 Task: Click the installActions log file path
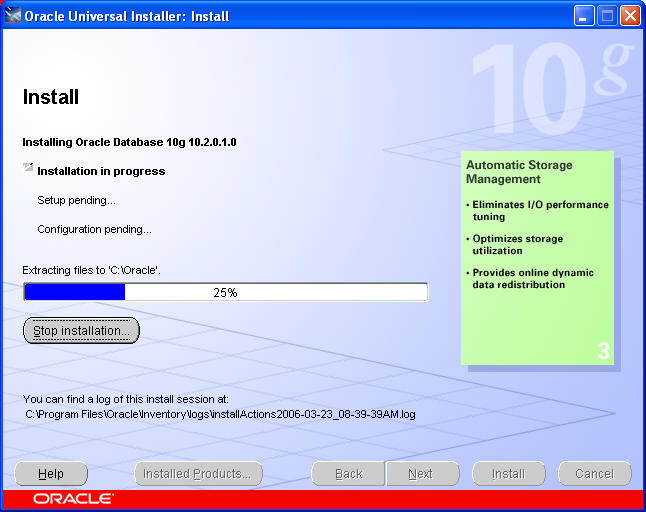(220, 412)
